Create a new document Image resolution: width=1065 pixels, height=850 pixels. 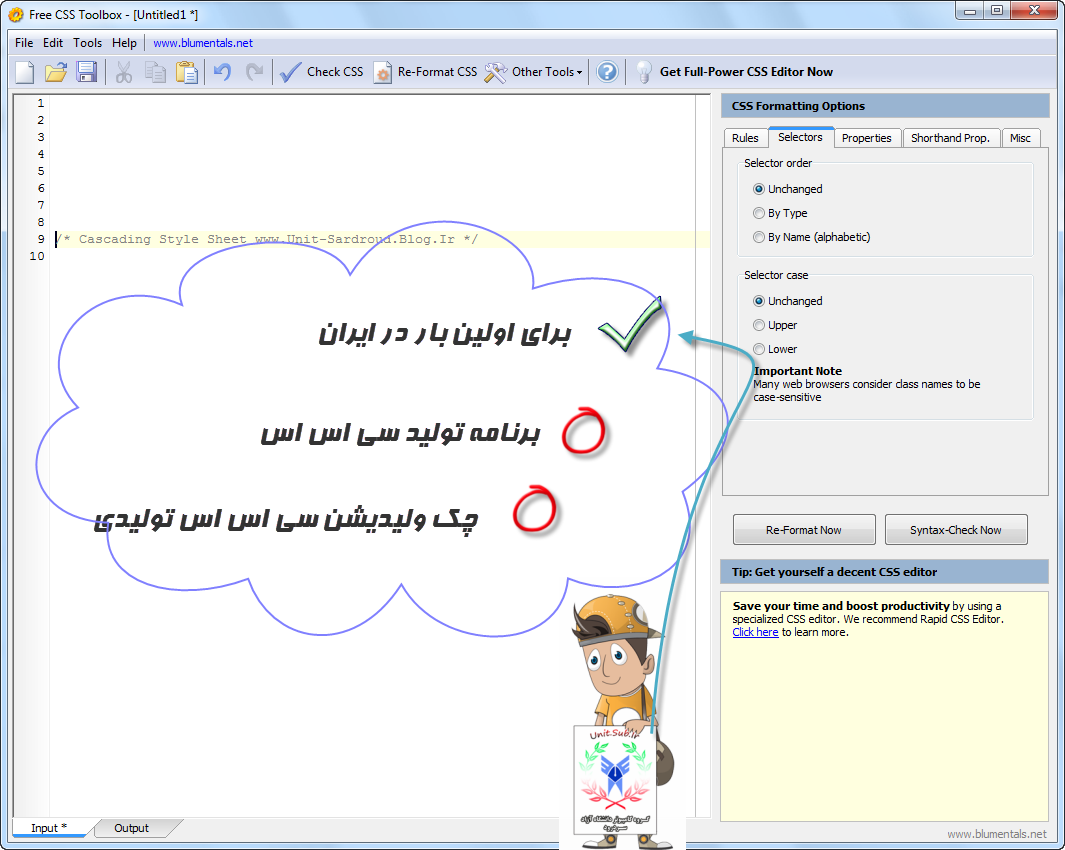click(22, 71)
